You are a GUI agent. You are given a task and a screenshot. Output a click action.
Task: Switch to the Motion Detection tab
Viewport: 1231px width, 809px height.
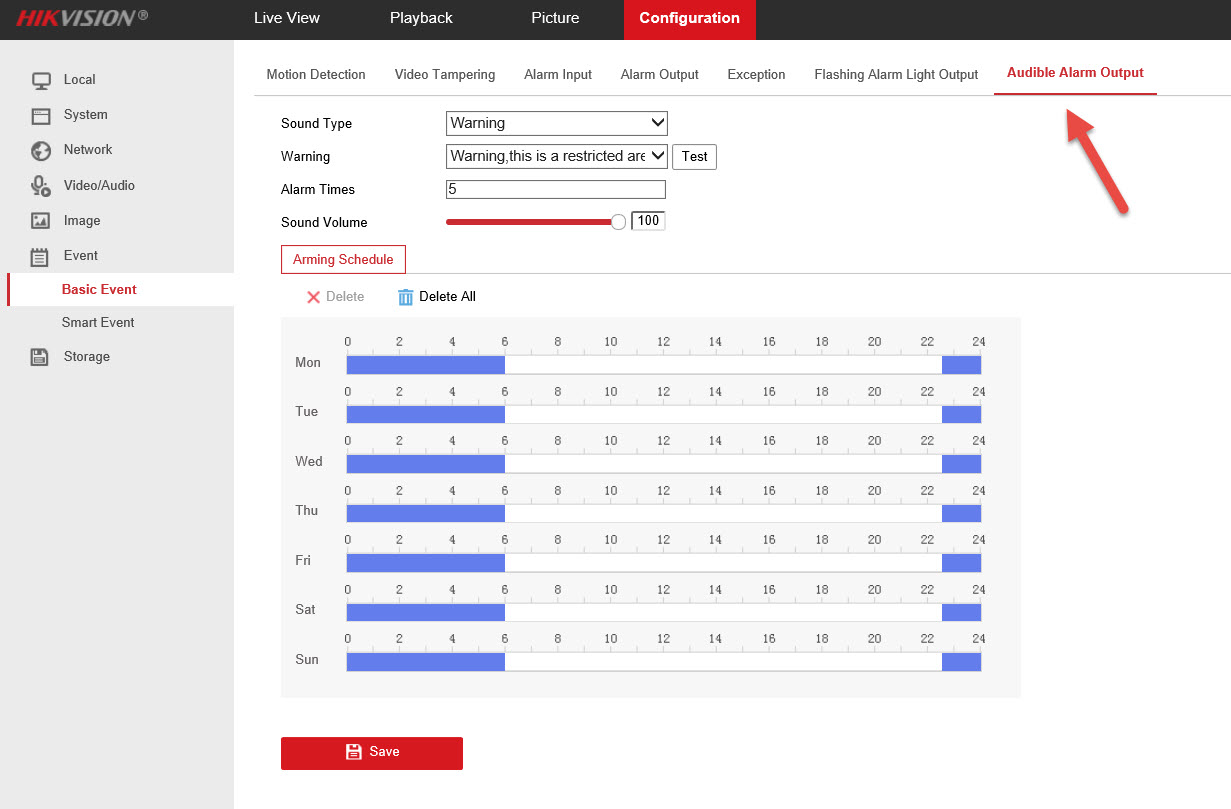click(x=316, y=75)
